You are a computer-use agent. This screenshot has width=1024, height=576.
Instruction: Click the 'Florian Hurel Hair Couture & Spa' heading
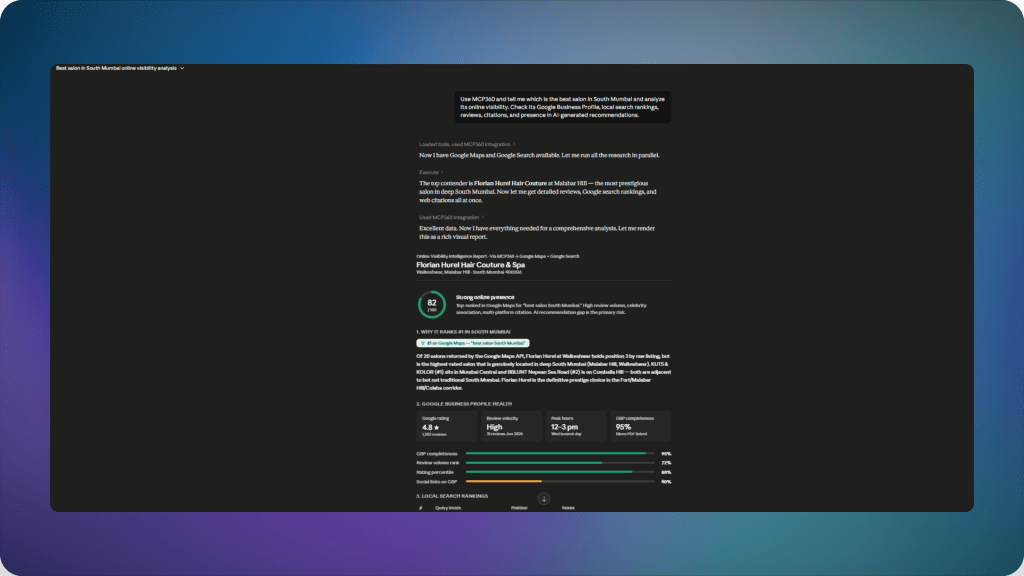[x=470, y=265]
